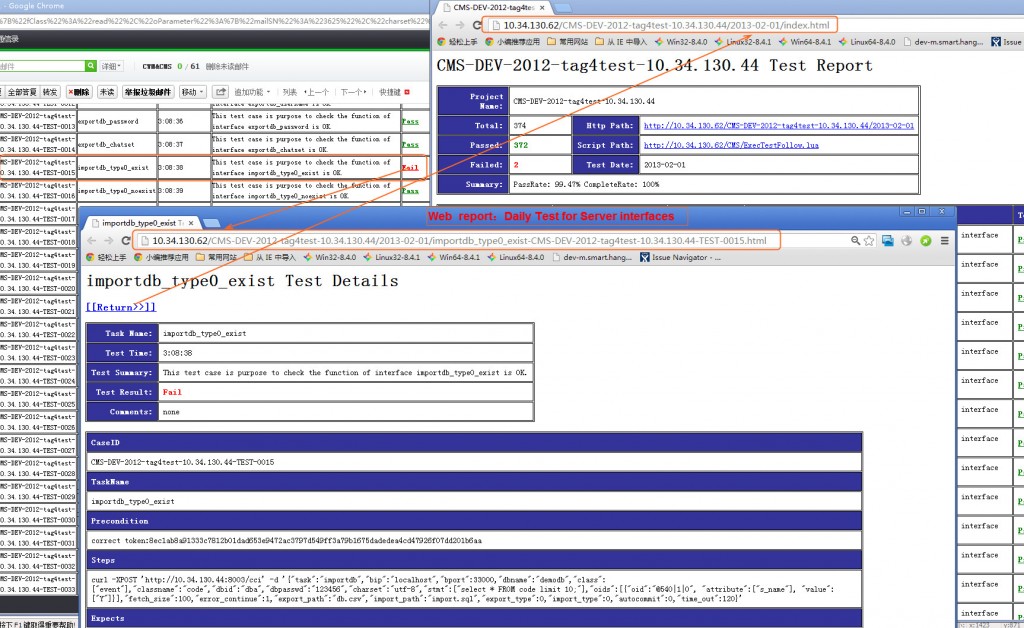Viewport: 1024px width, 628px height.
Task: Toggle the bookmark star for the Test Details page
Action: [x=868, y=240]
